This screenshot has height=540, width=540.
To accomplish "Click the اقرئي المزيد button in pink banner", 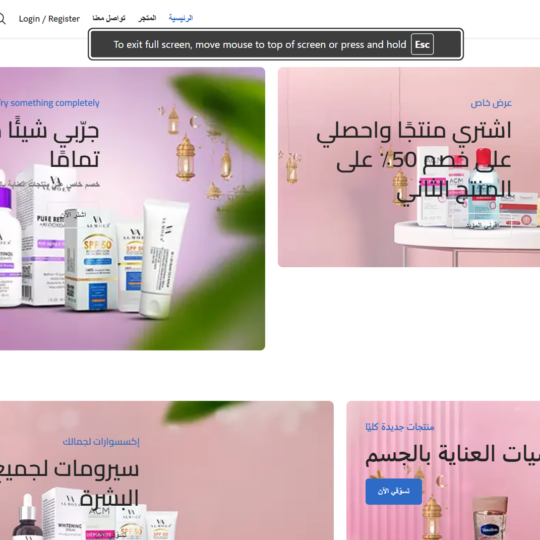I will (482, 226).
